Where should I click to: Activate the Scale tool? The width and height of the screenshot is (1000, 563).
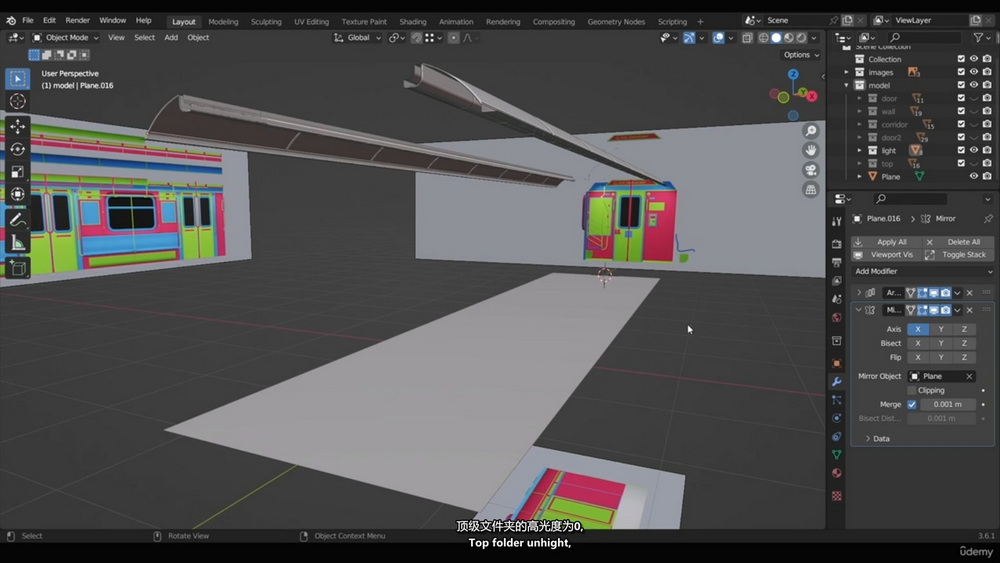click(x=17, y=172)
